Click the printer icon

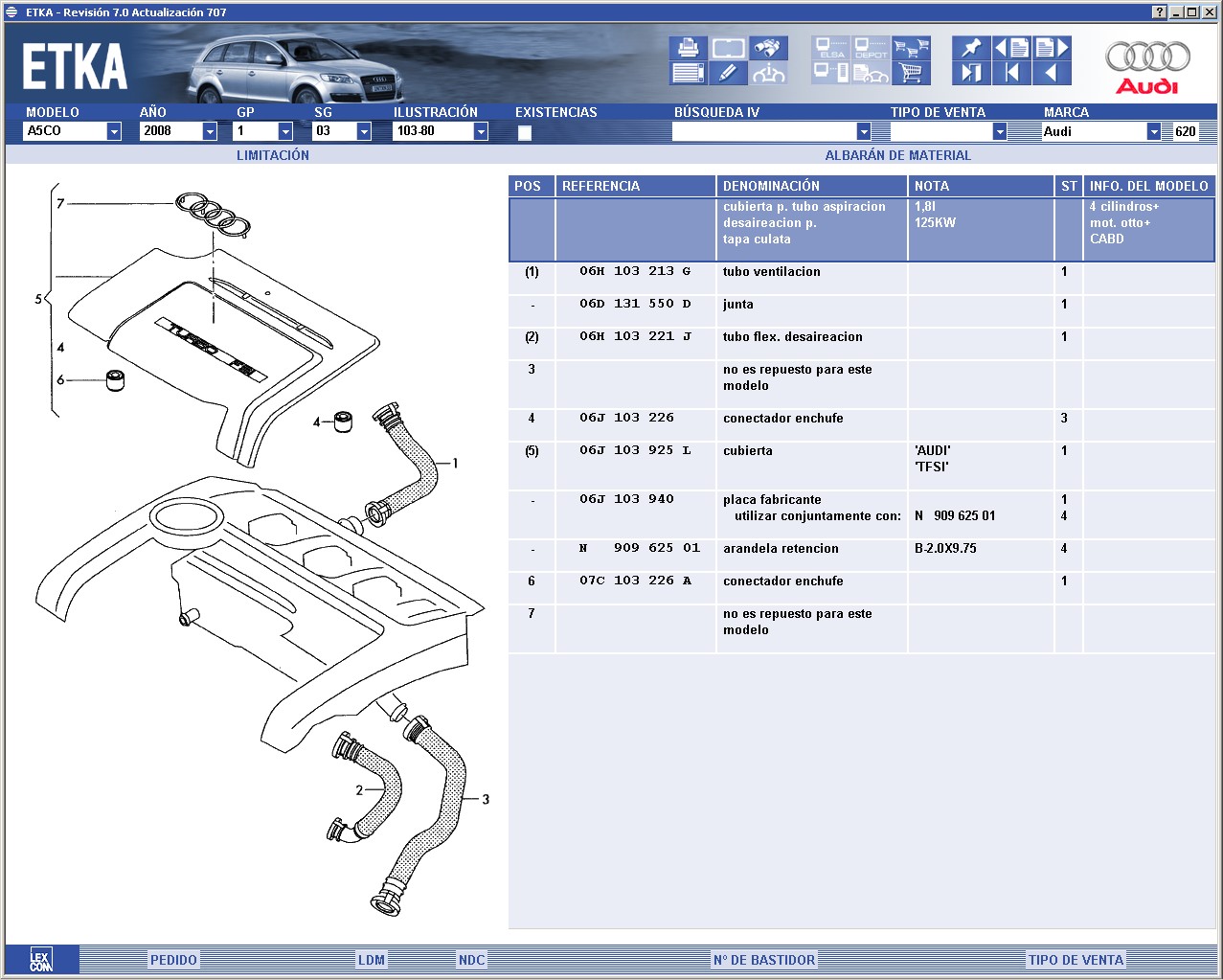pos(688,48)
